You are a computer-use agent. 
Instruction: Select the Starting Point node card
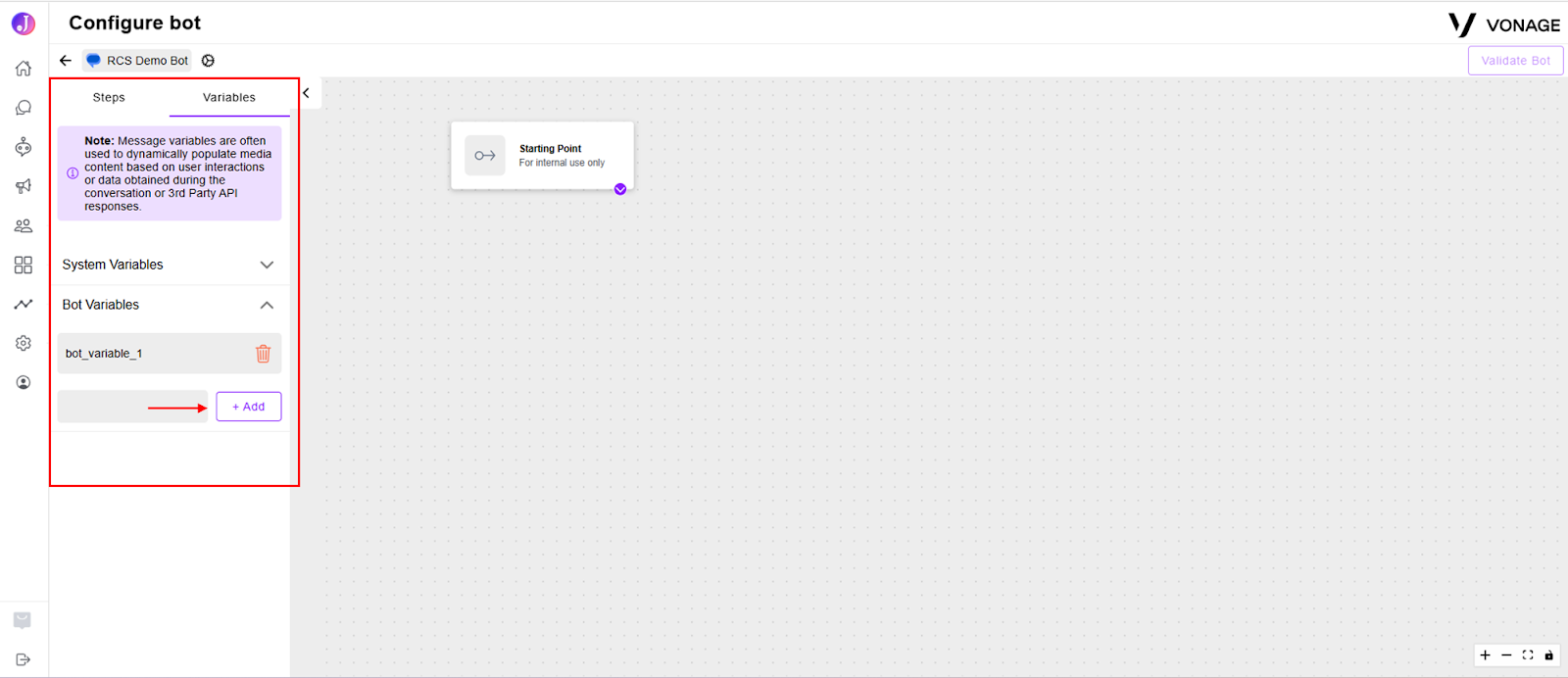coord(542,156)
